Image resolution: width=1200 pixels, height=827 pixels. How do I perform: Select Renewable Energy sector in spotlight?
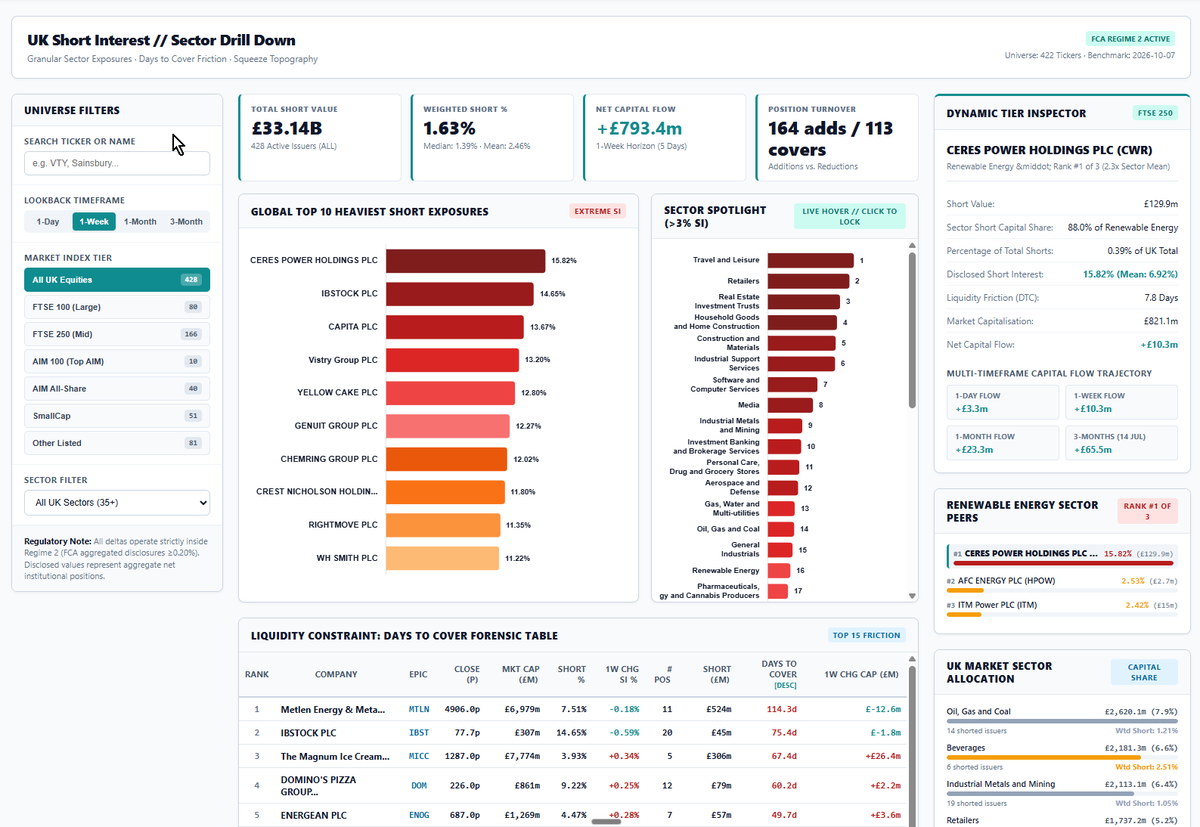point(778,570)
